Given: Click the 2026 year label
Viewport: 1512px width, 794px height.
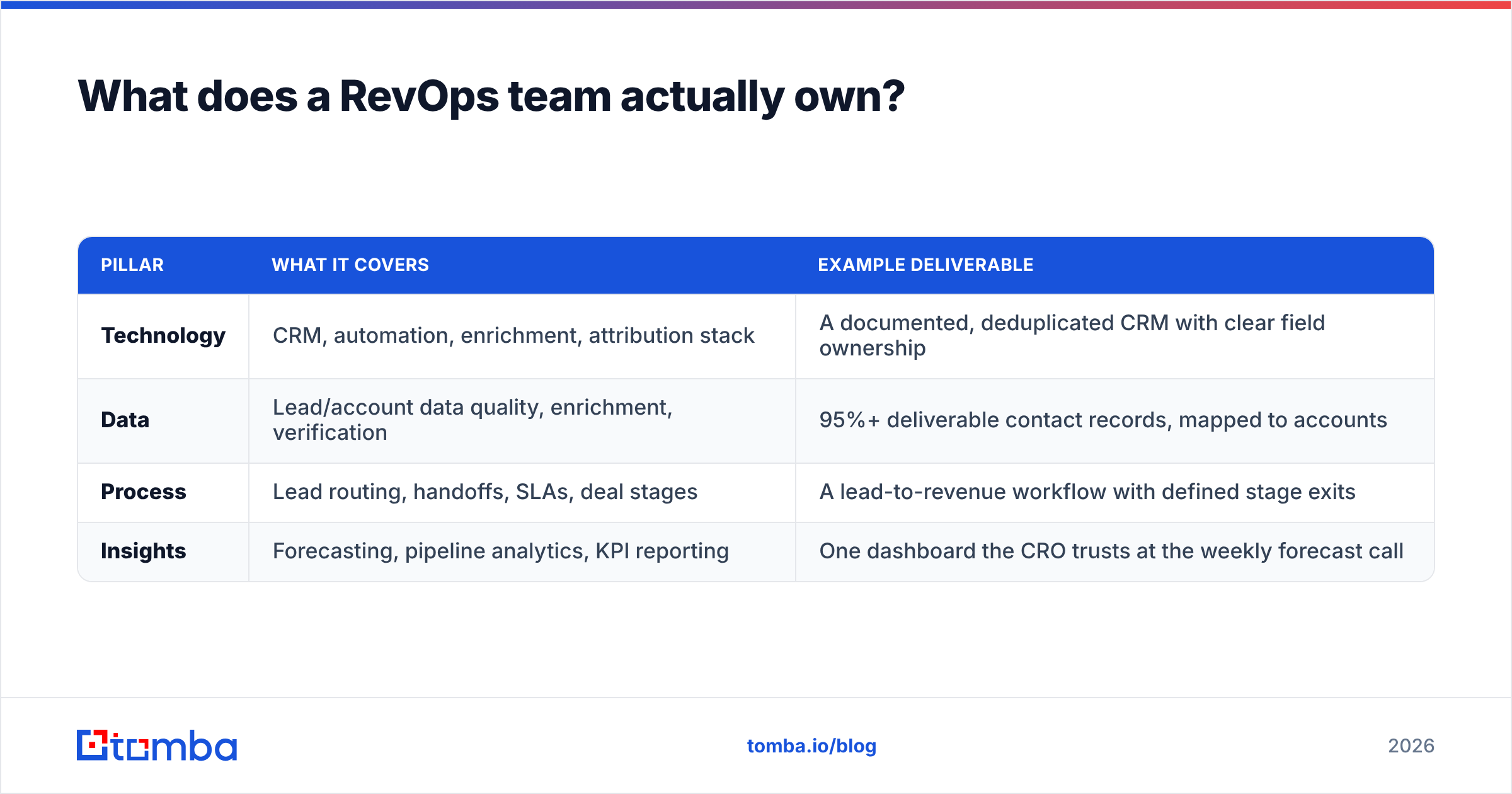Looking at the screenshot, I should tap(1411, 746).
